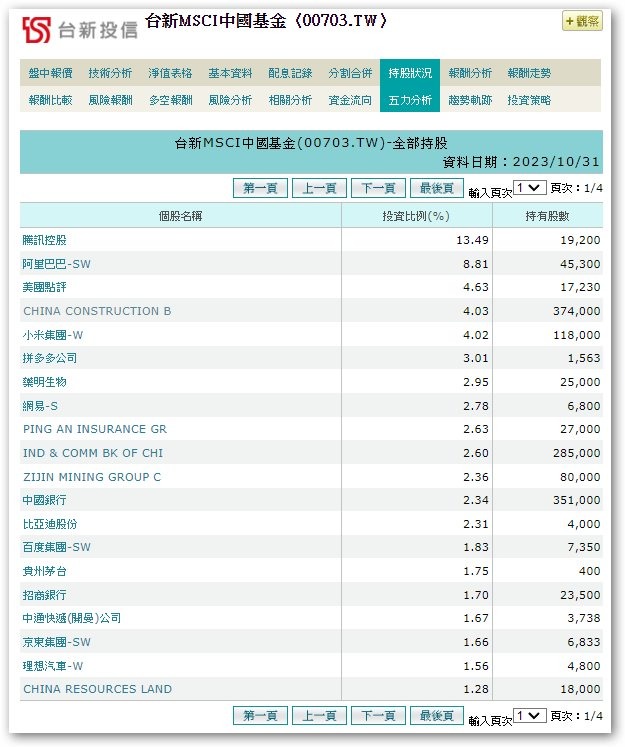Open the 技術分析 tab
This screenshot has width=625, height=747.
click(x=110, y=73)
